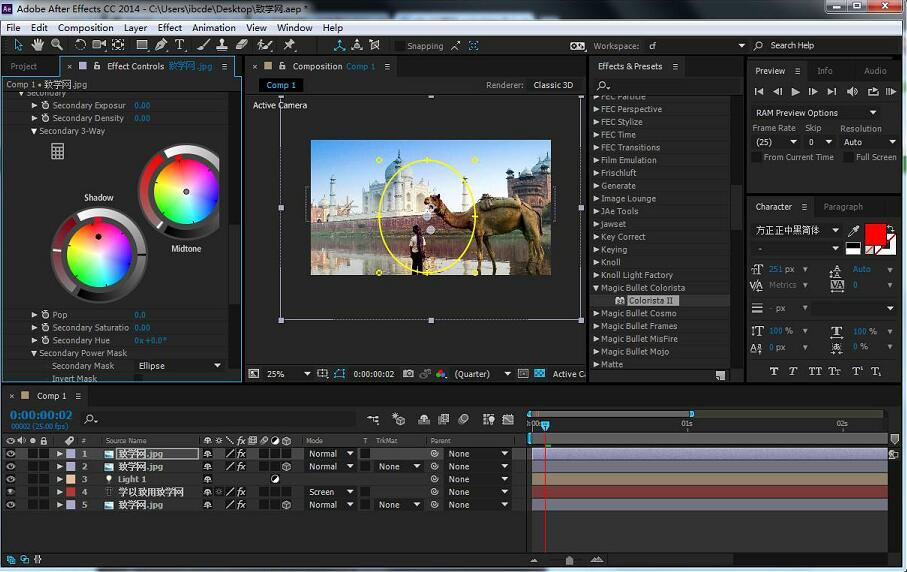Image resolution: width=907 pixels, height=572 pixels.
Task: Hide the Light 1 layer
Action: [11, 479]
